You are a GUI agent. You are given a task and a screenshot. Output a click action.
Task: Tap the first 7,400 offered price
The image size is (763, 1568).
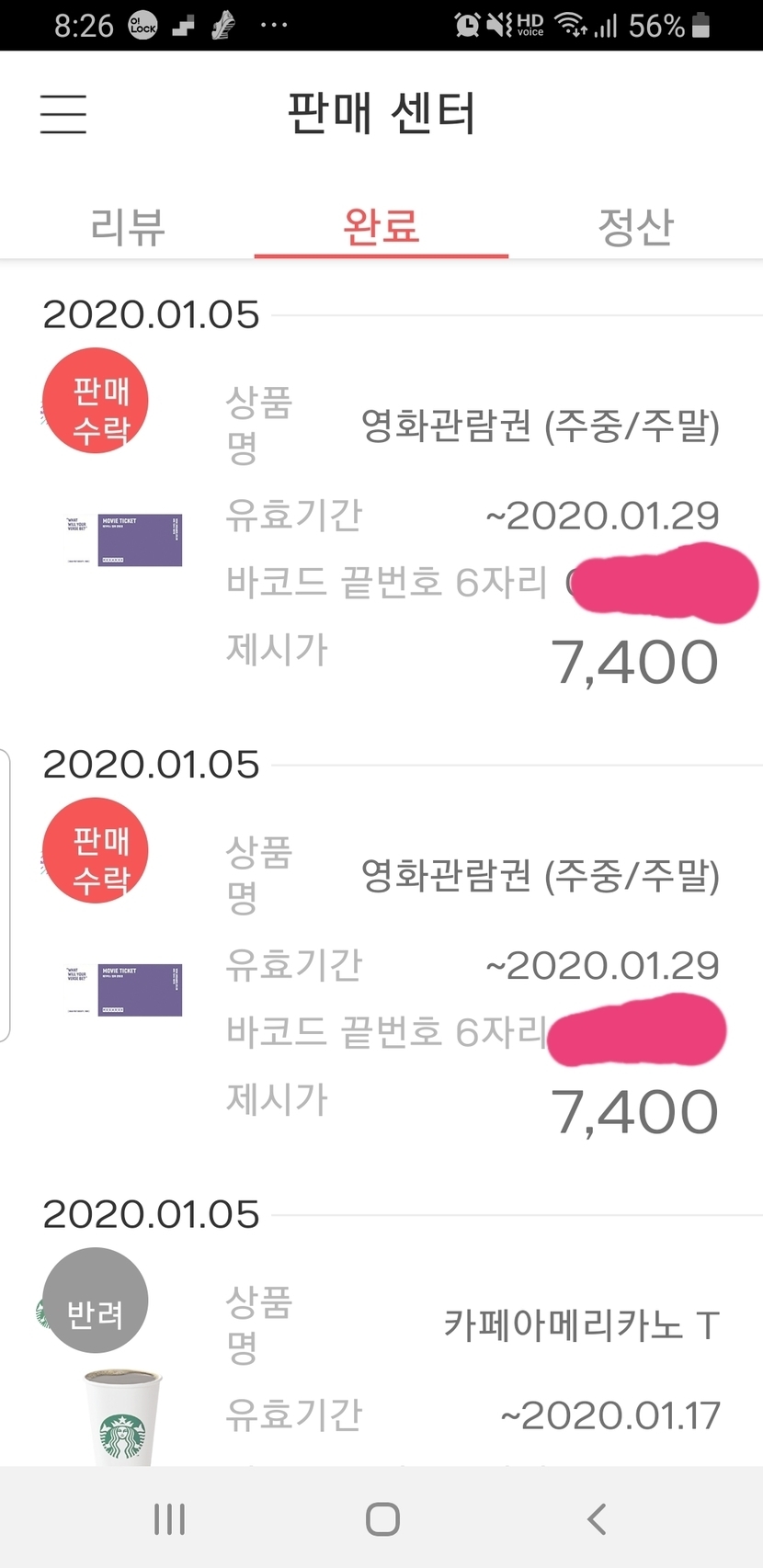(633, 663)
